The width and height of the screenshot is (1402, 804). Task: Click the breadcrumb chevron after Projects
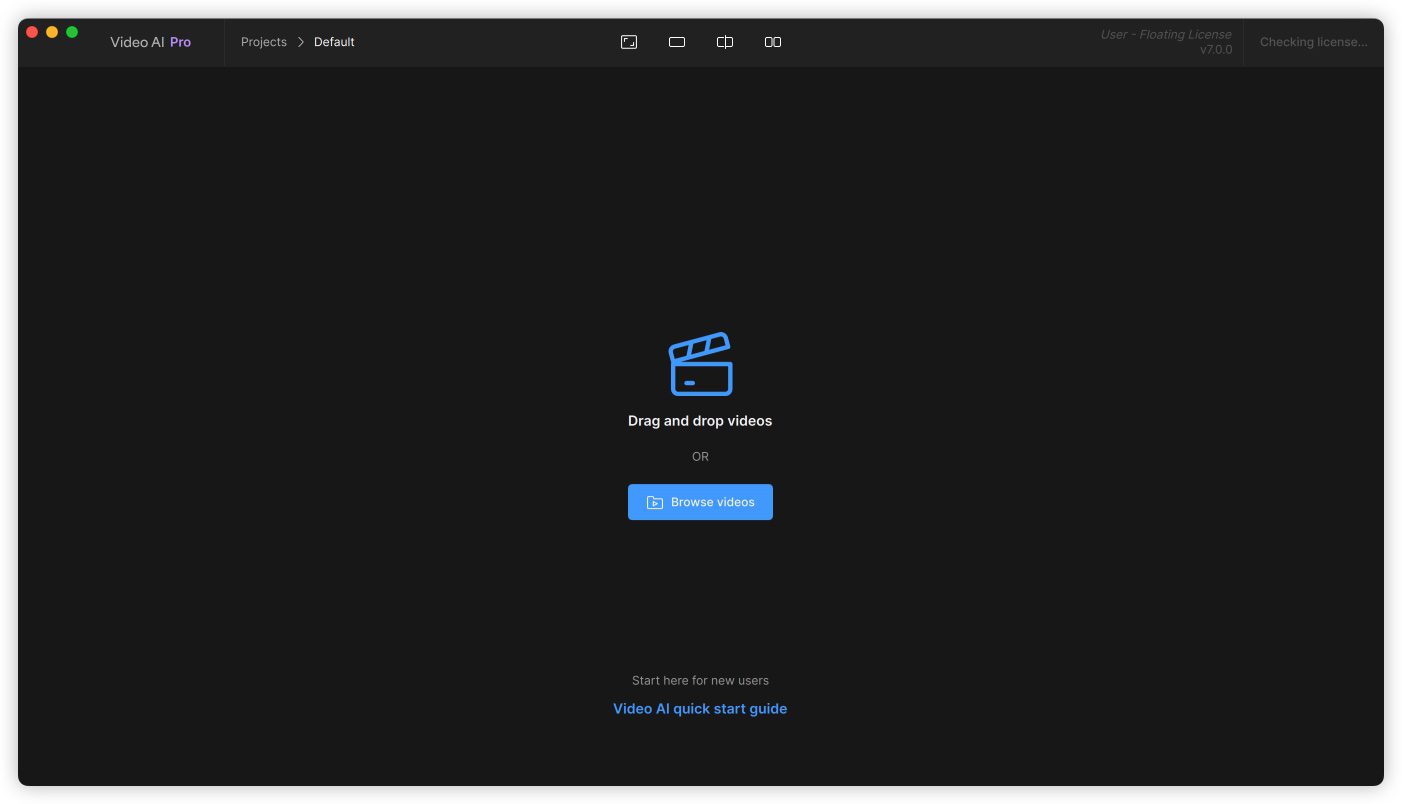click(300, 42)
